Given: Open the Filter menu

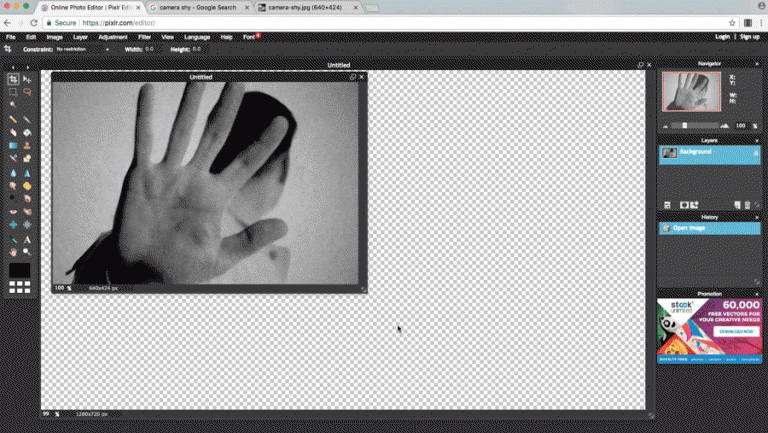Looking at the screenshot, I should coord(144,37).
